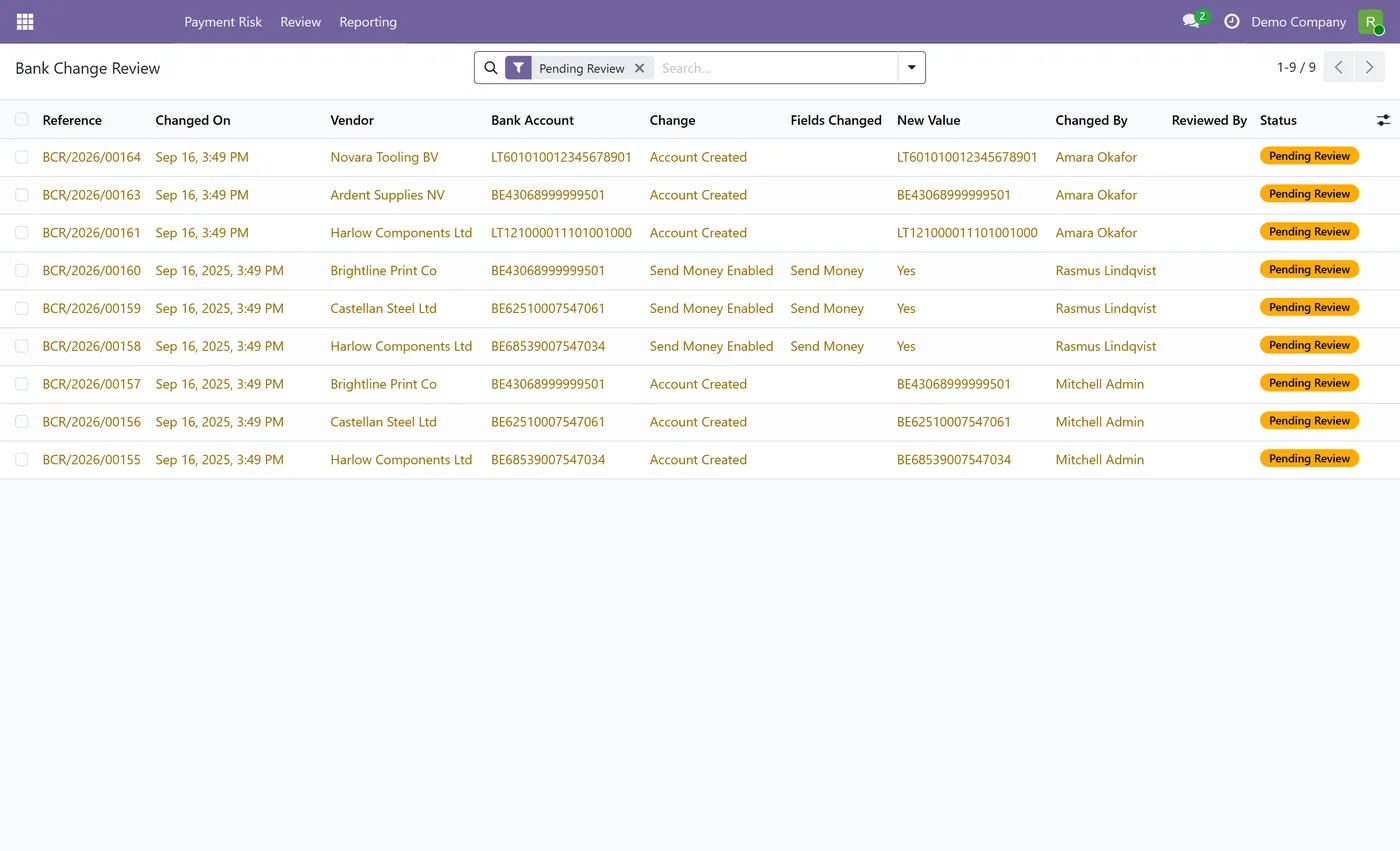Click the 1-9 / 9 pager counter
1400x851 pixels.
click(1296, 67)
